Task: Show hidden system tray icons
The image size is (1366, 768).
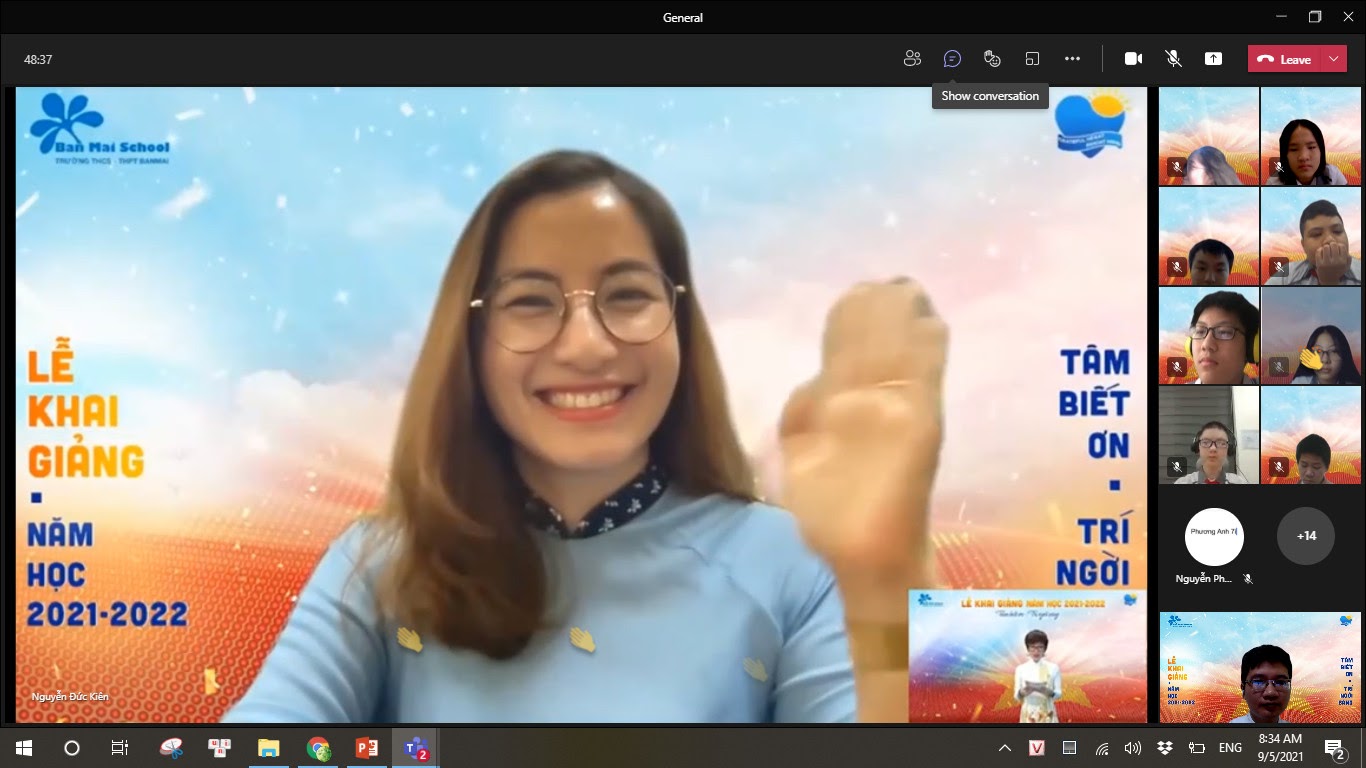Action: [x=1005, y=748]
